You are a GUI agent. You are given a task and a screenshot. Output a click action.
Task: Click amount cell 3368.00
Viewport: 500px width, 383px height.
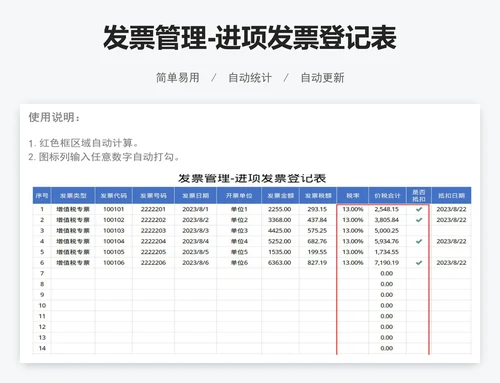click(x=280, y=220)
